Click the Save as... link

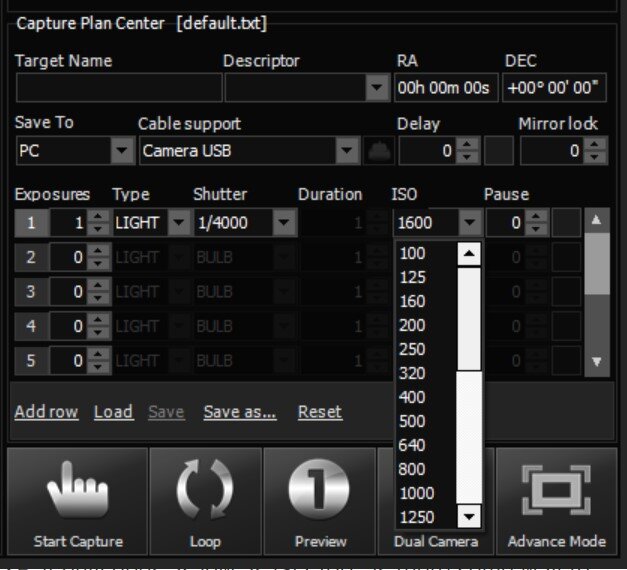pos(240,412)
